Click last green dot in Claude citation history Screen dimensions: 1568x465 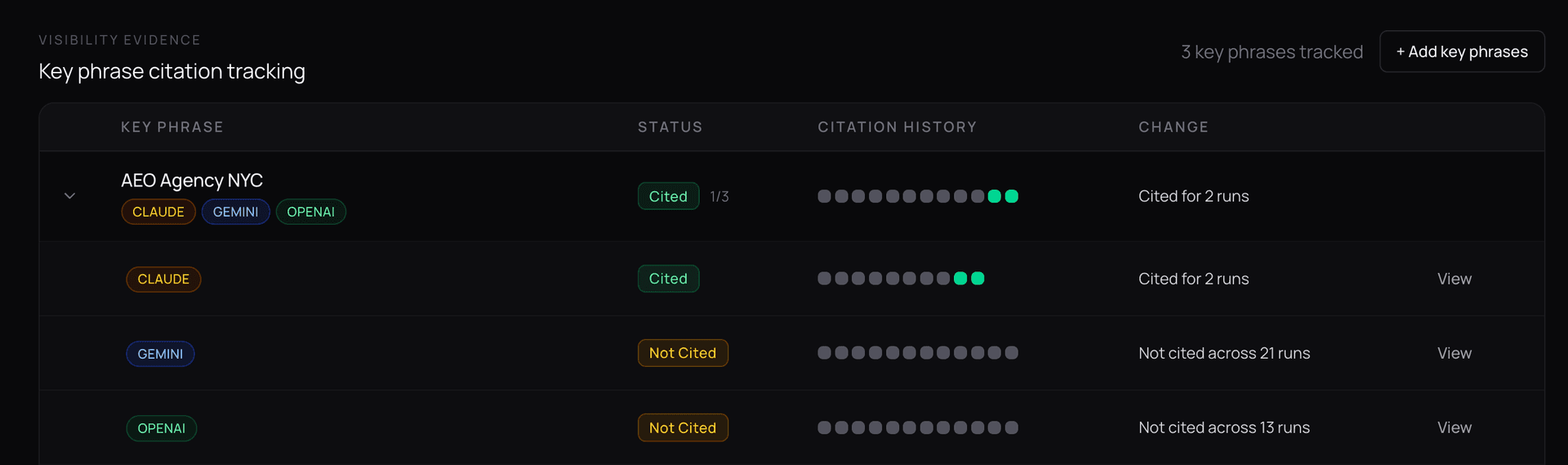978,279
